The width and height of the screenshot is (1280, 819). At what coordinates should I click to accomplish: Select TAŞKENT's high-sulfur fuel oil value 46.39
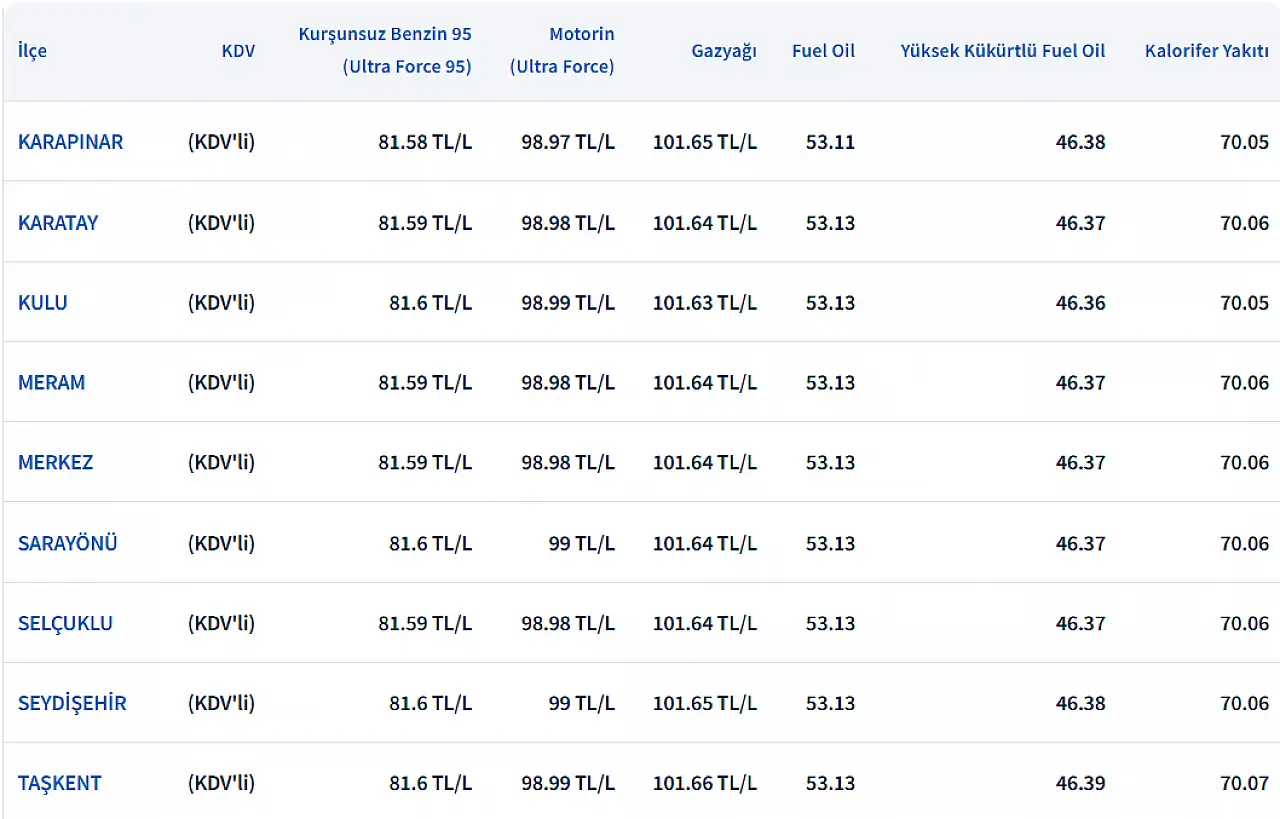[1081, 784]
